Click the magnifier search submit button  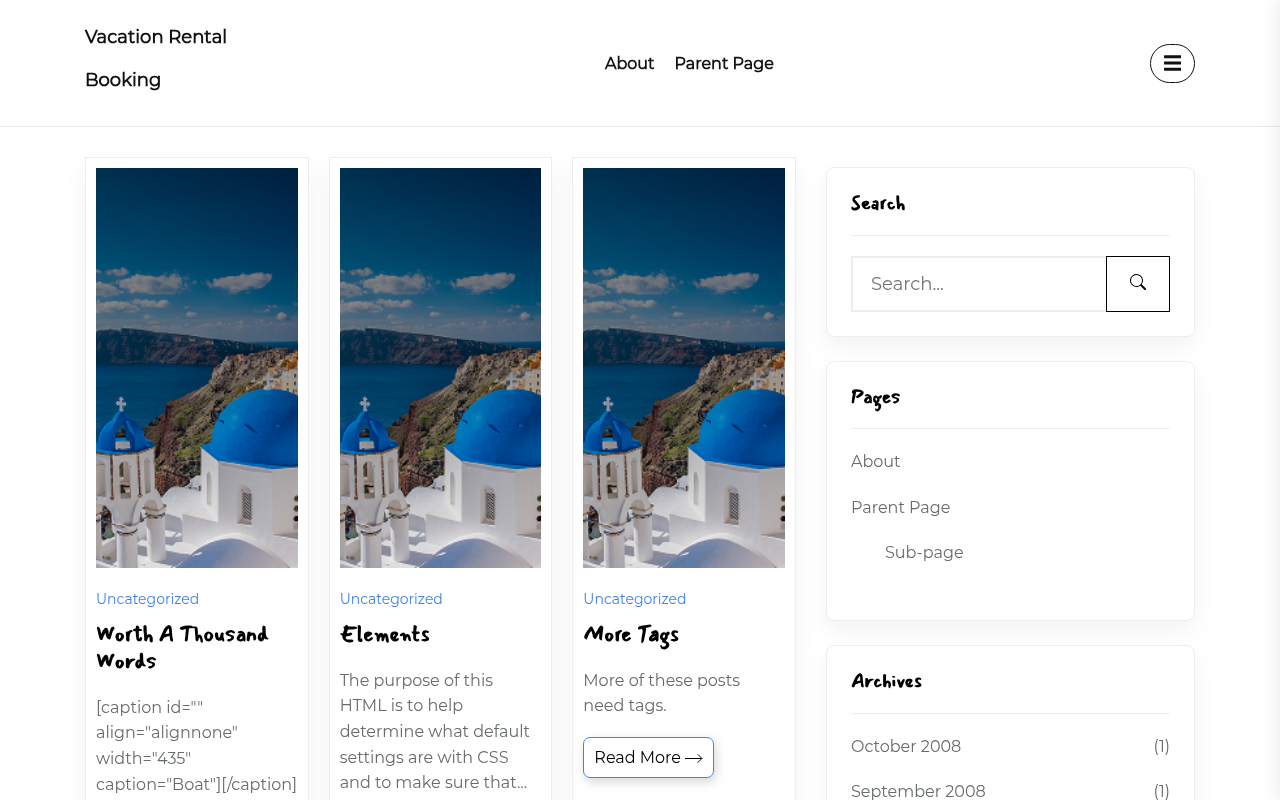coord(1138,284)
